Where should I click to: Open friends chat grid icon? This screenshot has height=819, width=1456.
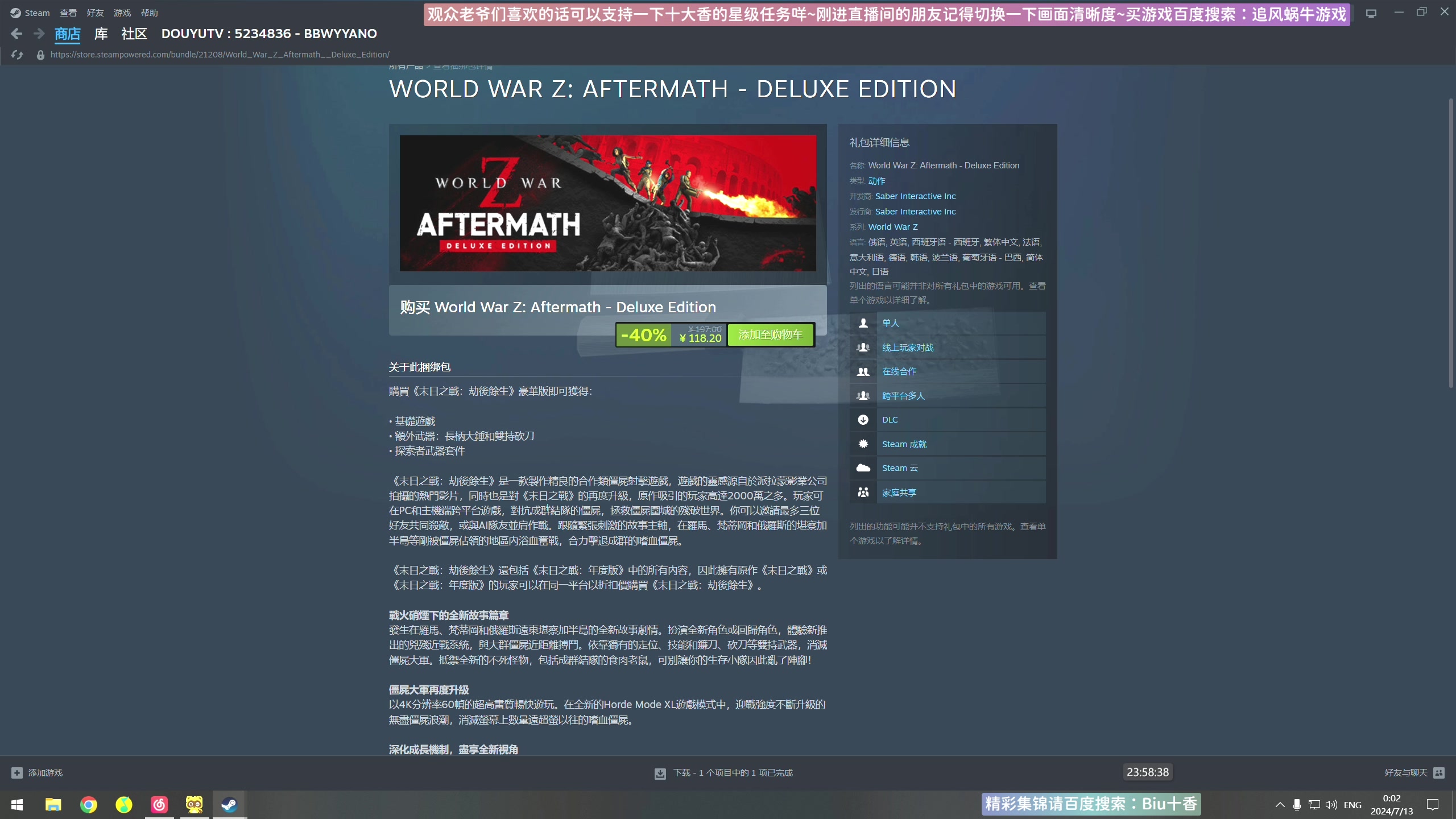(1439, 773)
